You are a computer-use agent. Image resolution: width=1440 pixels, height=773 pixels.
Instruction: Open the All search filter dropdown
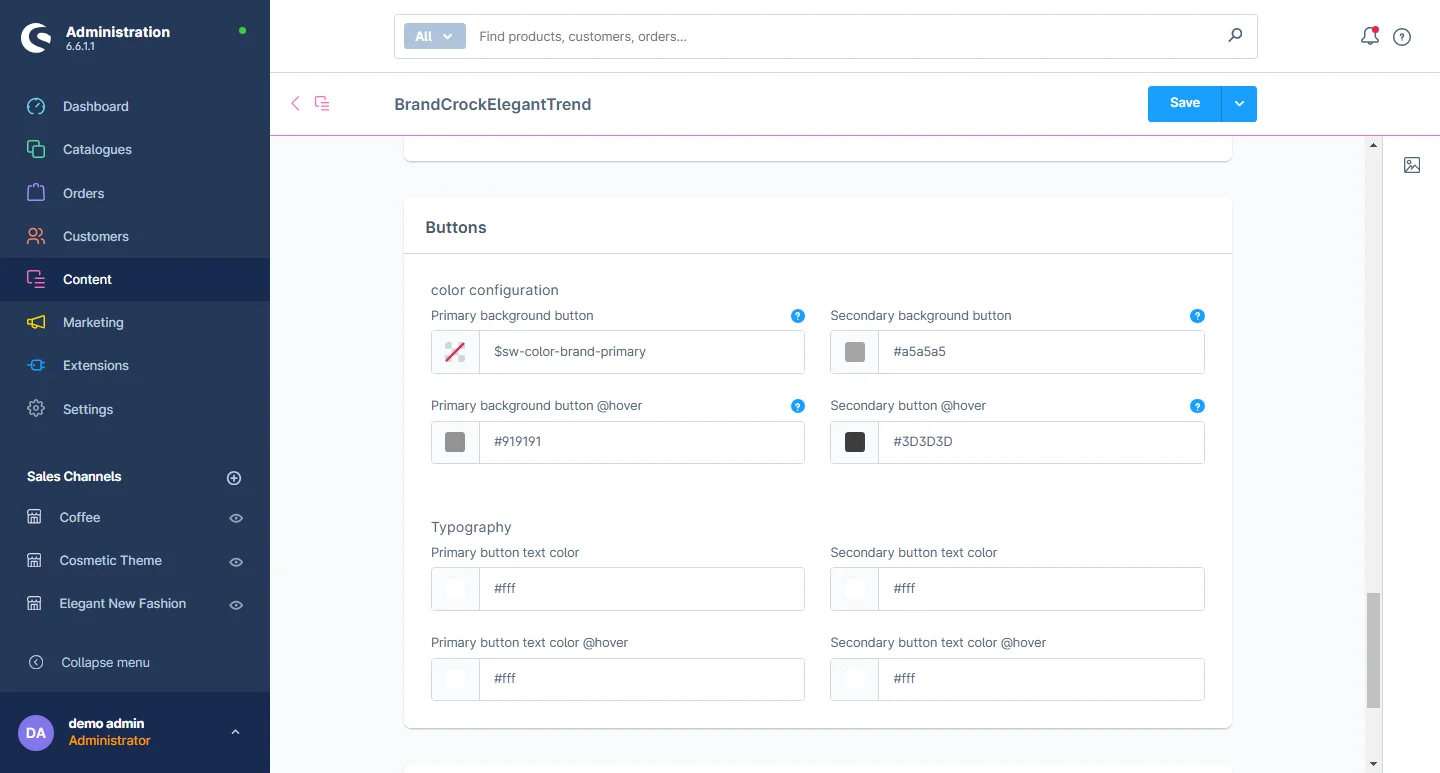[x=434, y=36]
